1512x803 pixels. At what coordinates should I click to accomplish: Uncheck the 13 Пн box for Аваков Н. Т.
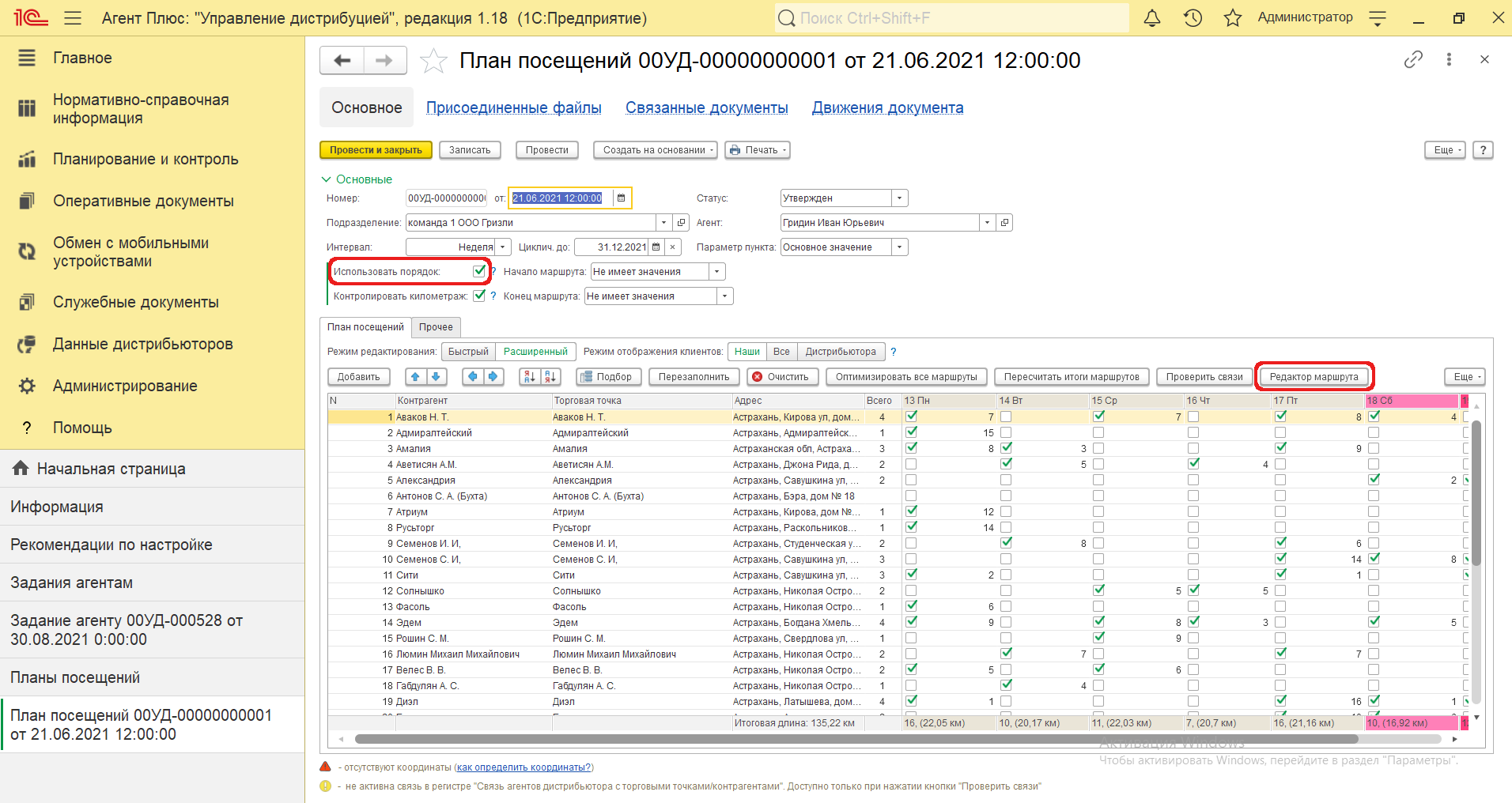(912, 417)
